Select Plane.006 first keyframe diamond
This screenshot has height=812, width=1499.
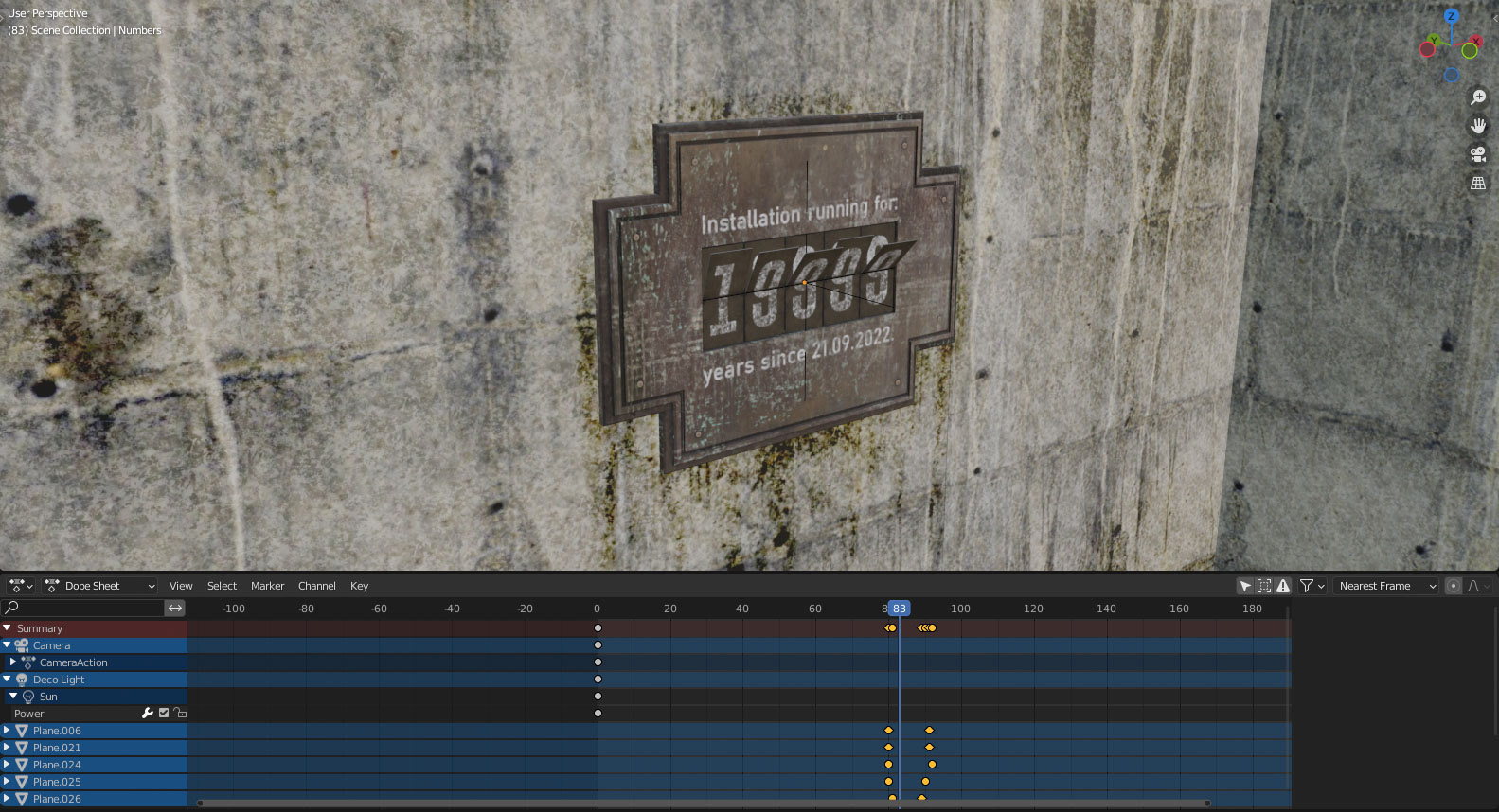pos(888,731)
